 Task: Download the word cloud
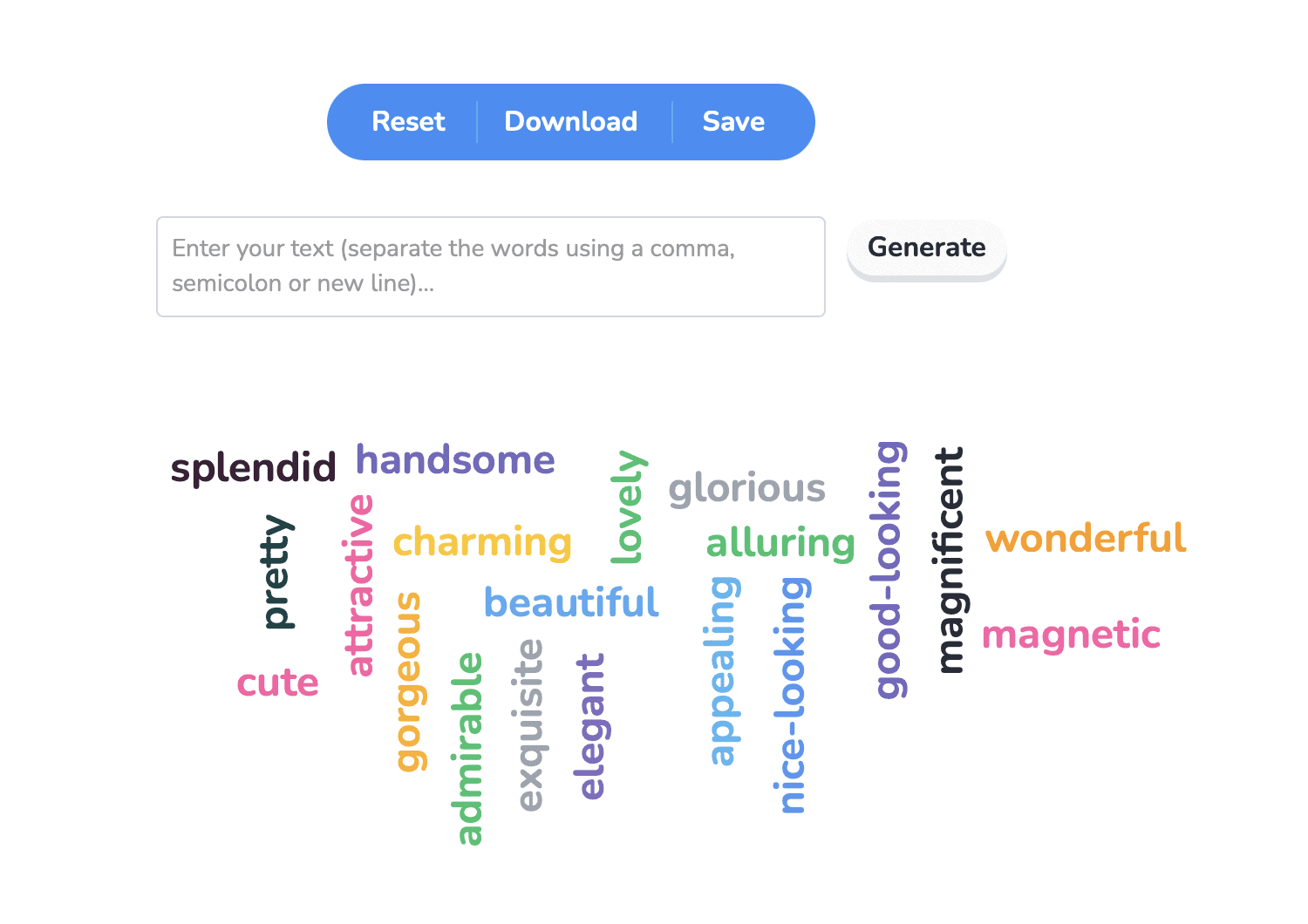click(x=571, y=121)
